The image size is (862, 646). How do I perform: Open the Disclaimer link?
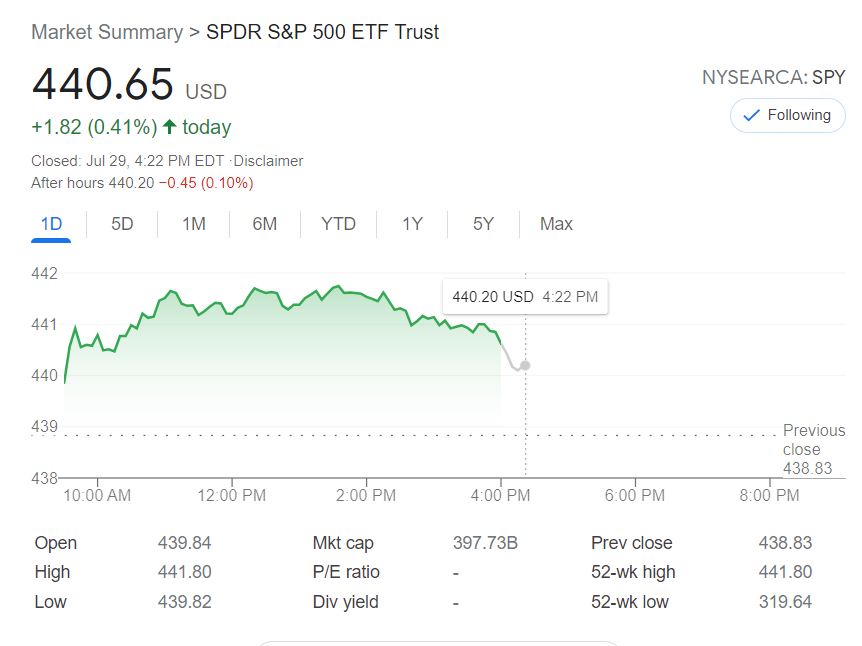tap(268, 161)
